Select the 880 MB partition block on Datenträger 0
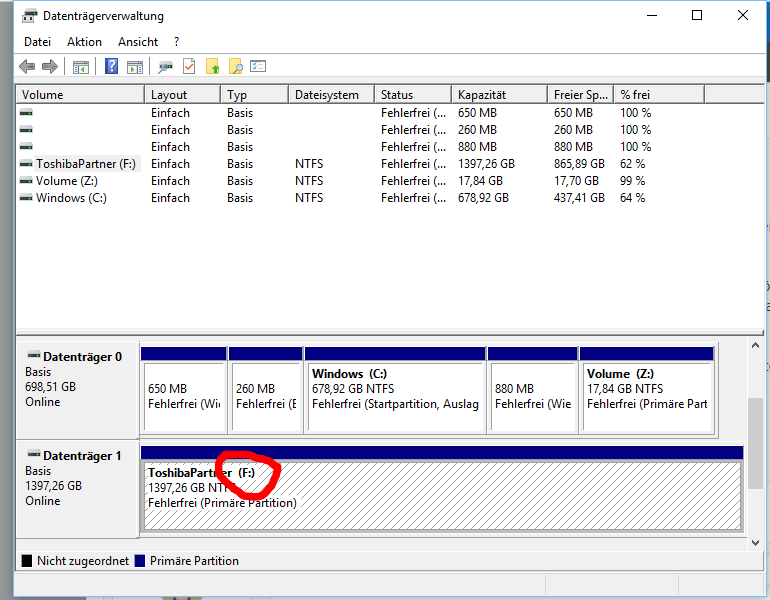770x600 pixels. pos(533,390)
